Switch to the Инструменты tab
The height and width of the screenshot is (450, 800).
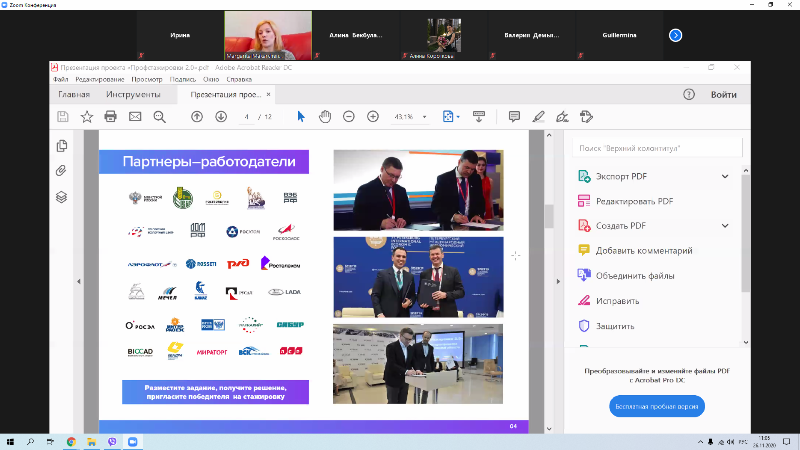133,95
